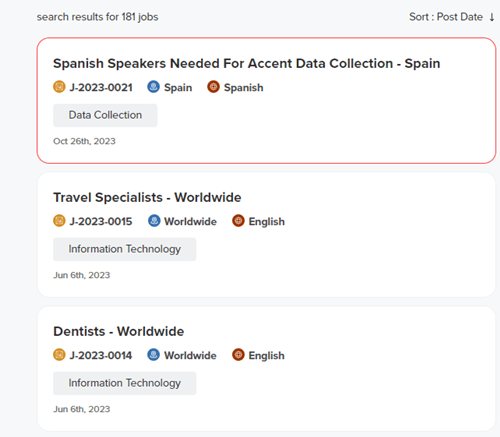Click job ID icon beside J-2023-0015
The width and height of the screenshot is (500, 437).
coord(59,221)
